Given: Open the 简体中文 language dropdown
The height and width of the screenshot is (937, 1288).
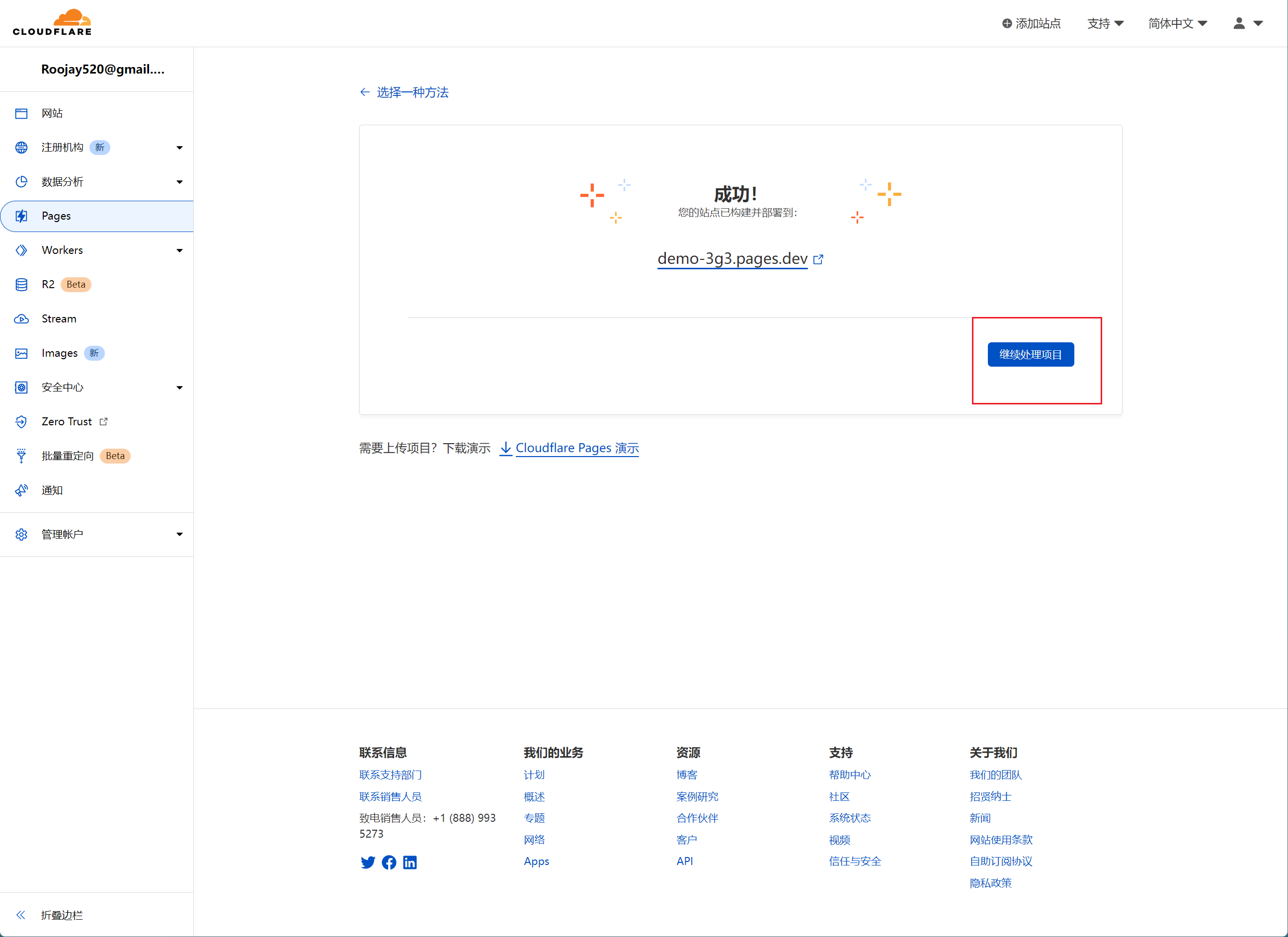Looking at the screenshot, I should [1177, 23].
